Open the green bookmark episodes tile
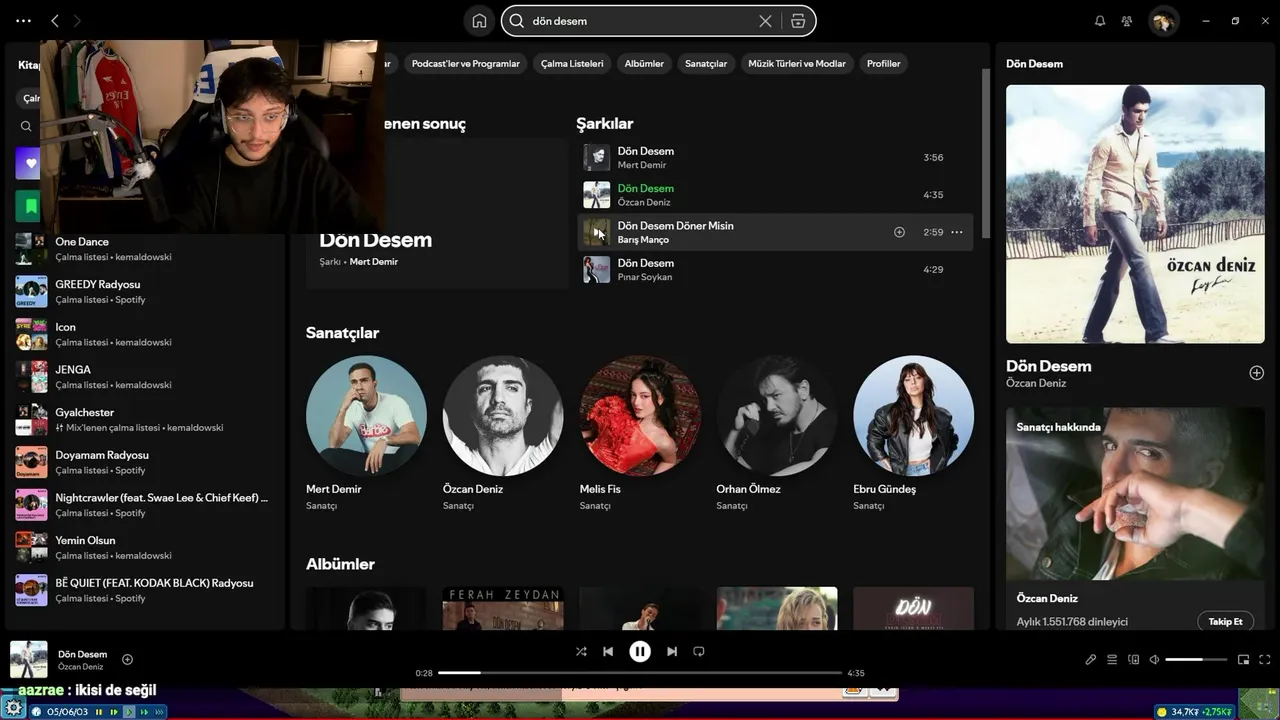 pyautogui.click(x=28, y=206)
